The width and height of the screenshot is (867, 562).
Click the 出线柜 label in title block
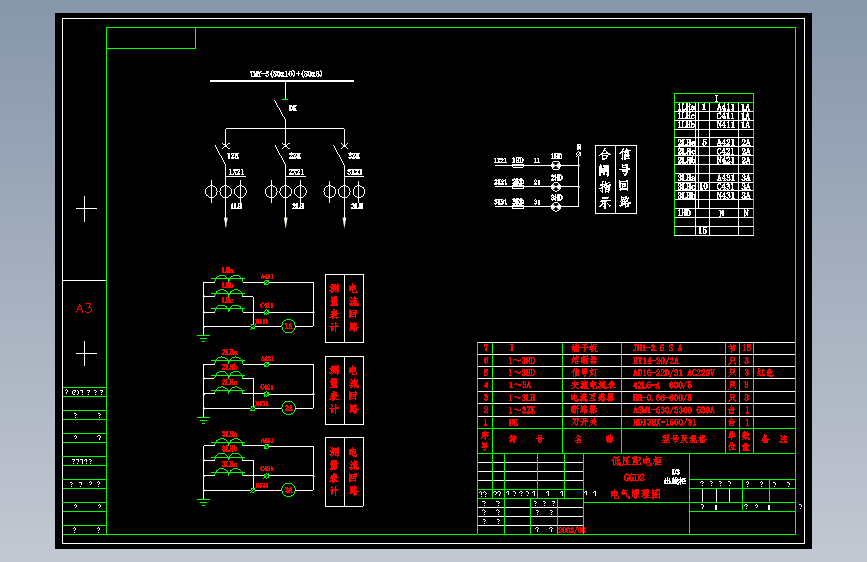[675, 481]
